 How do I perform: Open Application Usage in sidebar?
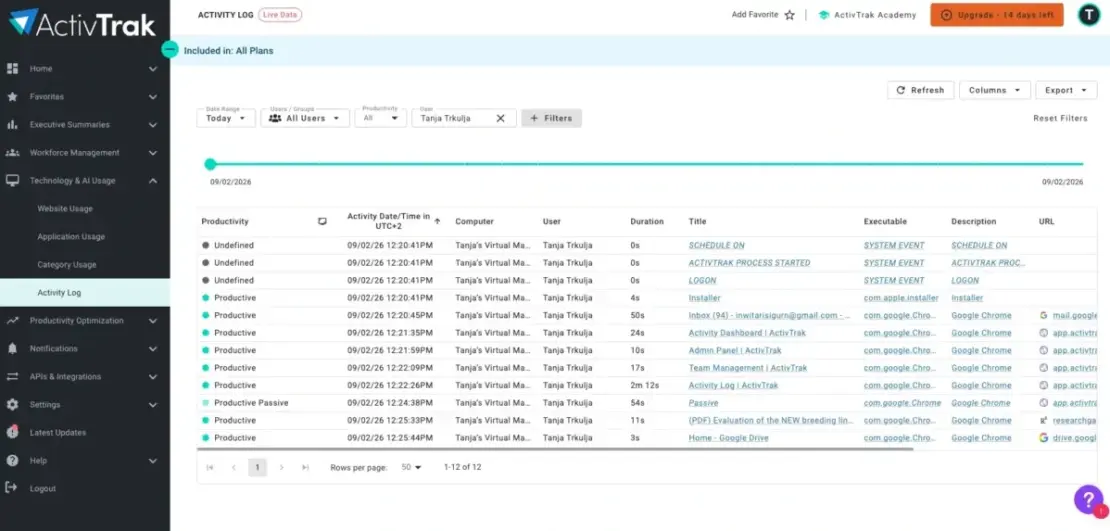coord(71,236)
